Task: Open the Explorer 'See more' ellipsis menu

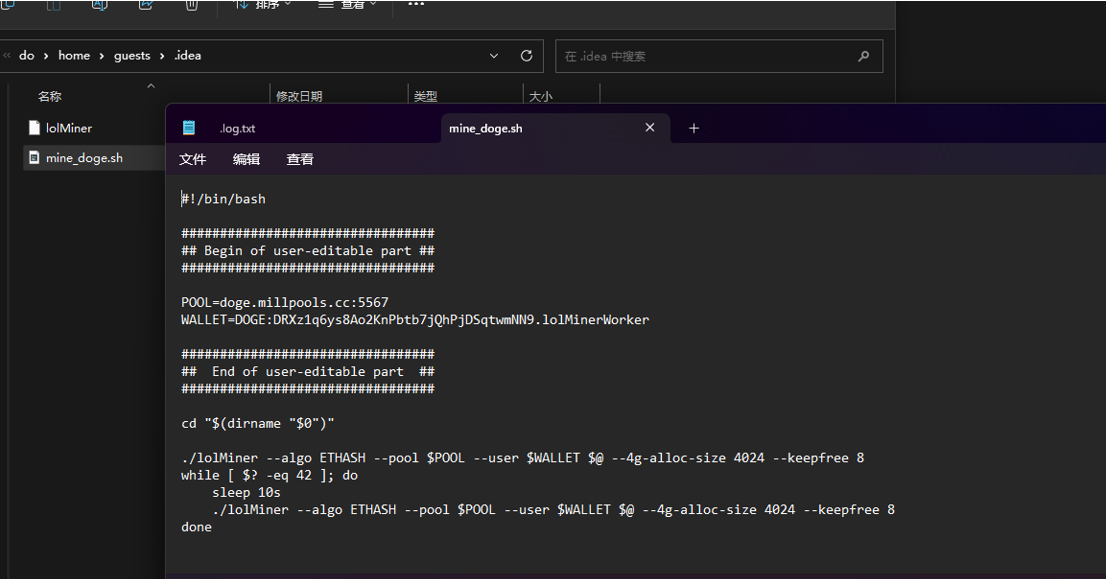Action: pos(416,4)
